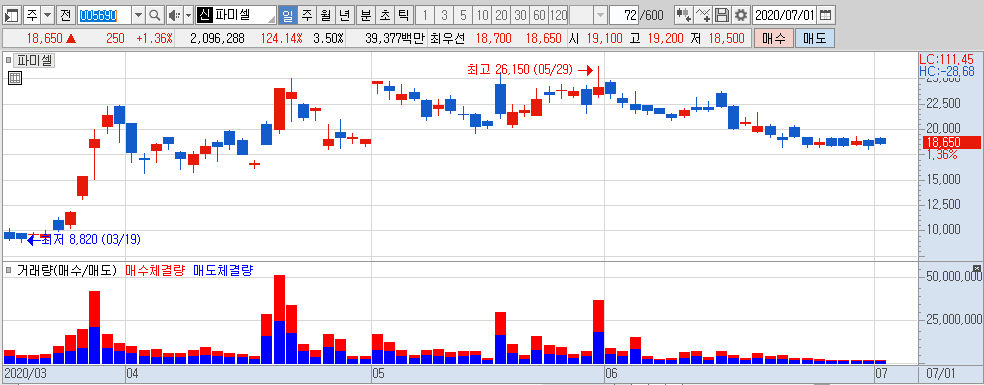This screenshot has height=385, width=984.
Task: Click the stock code field 005690
Action: (104, 14)
